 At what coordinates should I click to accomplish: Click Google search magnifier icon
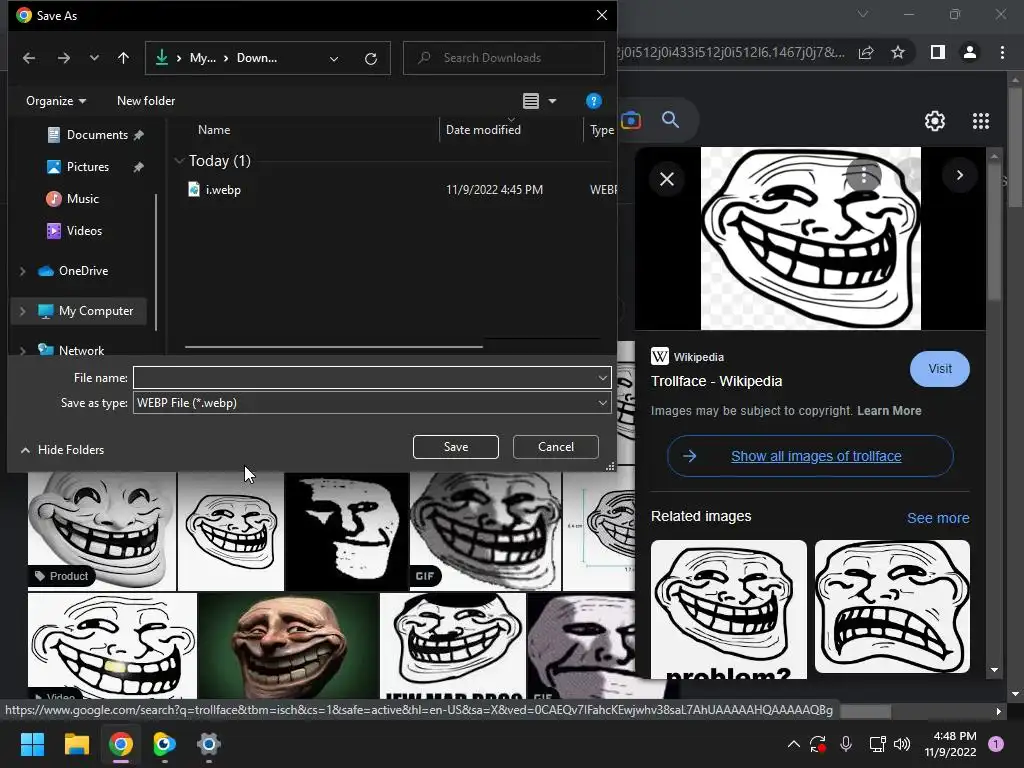[x=671, y=120]
